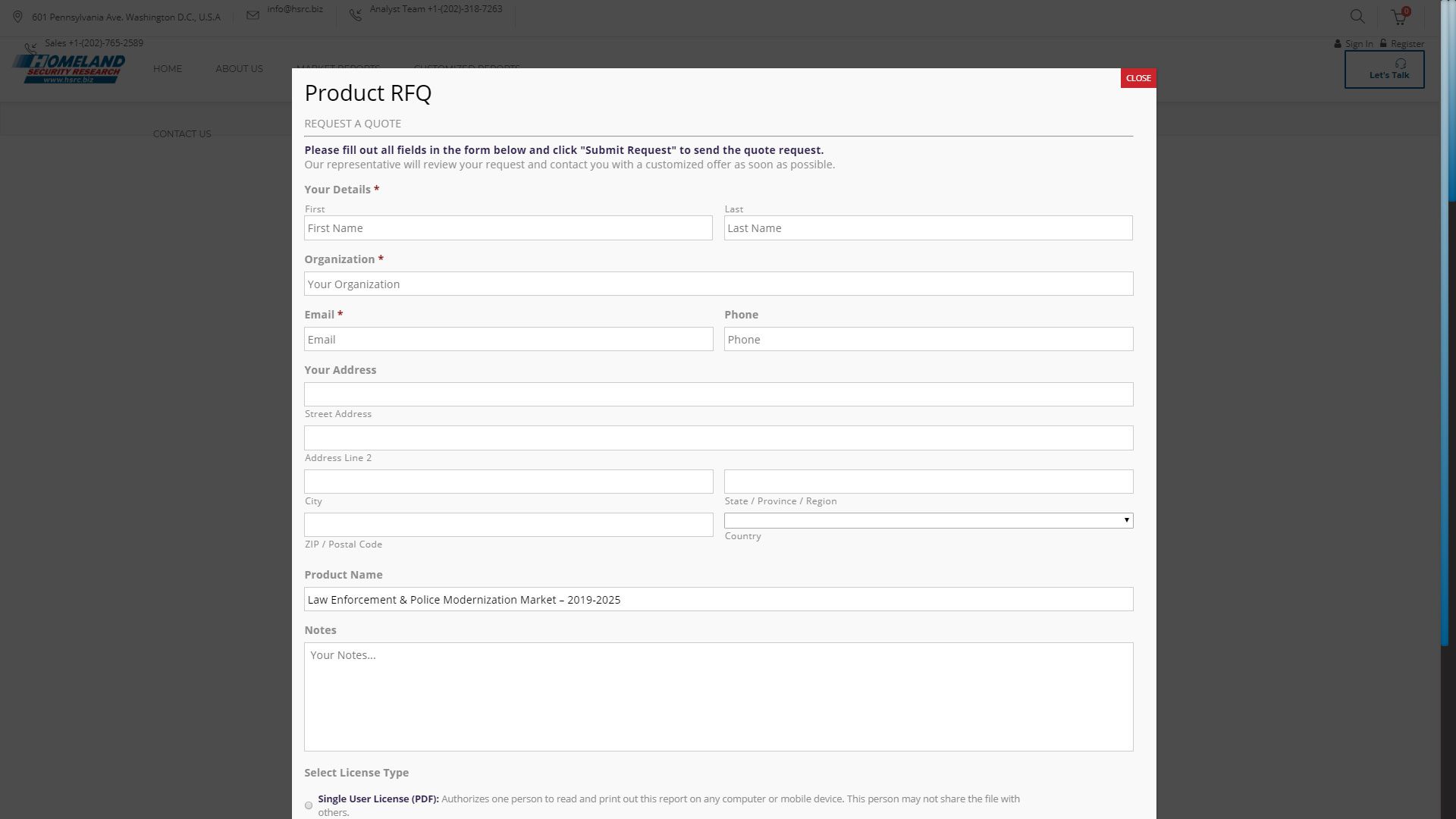This screenshot has height=819, width=1456.
Task: Click the Register link
Action: [x=1407, y=44]
